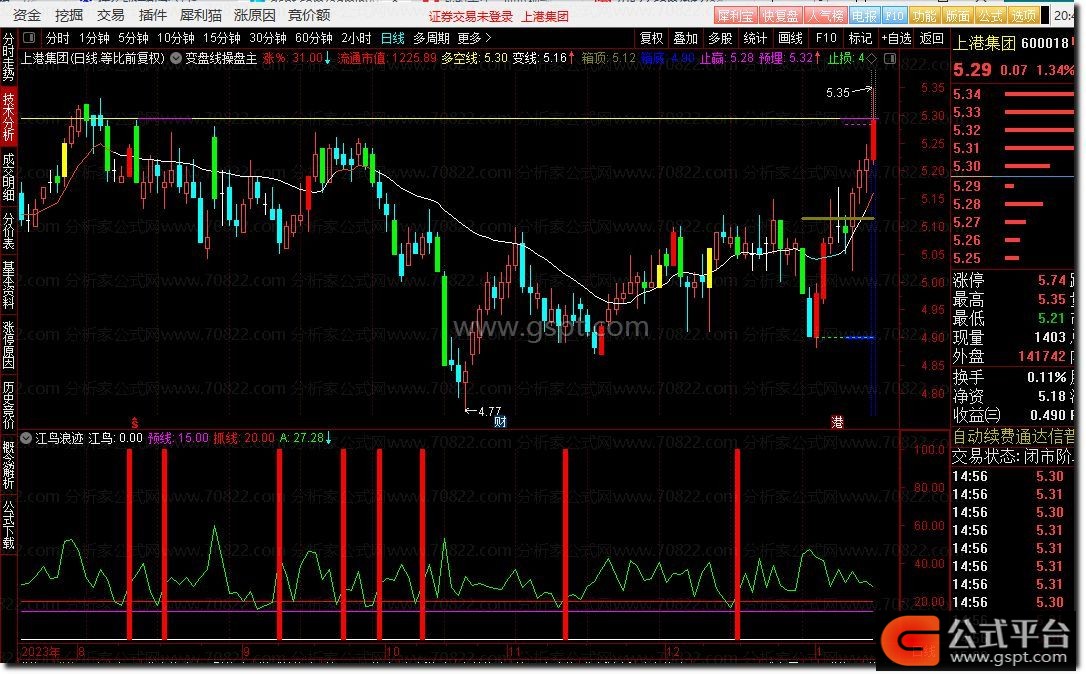Switch to 2小时 period tab
The width and height of the screenshot is (1086, 674).
click(357, 38)
